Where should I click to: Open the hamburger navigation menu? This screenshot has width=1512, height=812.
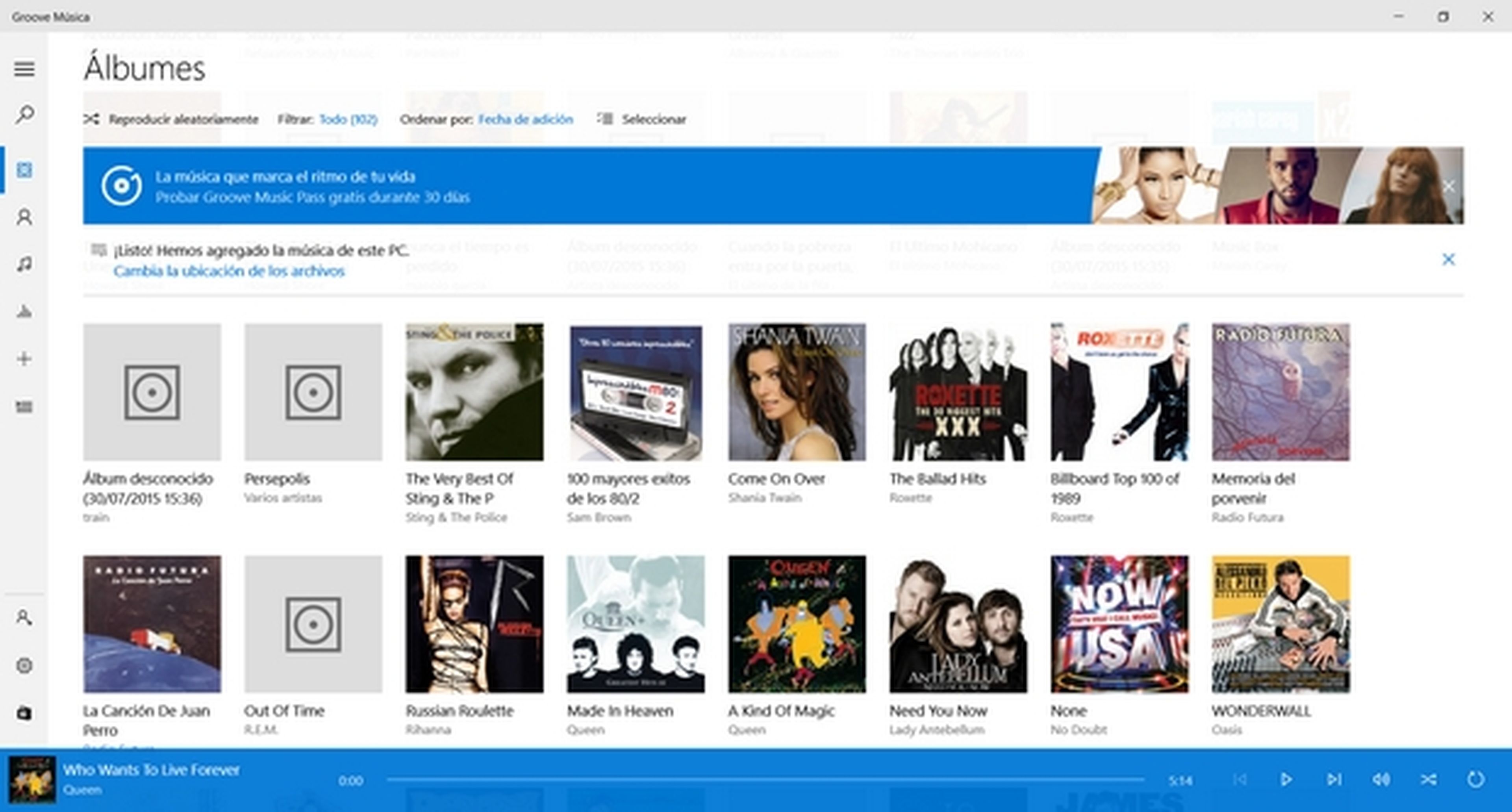24,69
